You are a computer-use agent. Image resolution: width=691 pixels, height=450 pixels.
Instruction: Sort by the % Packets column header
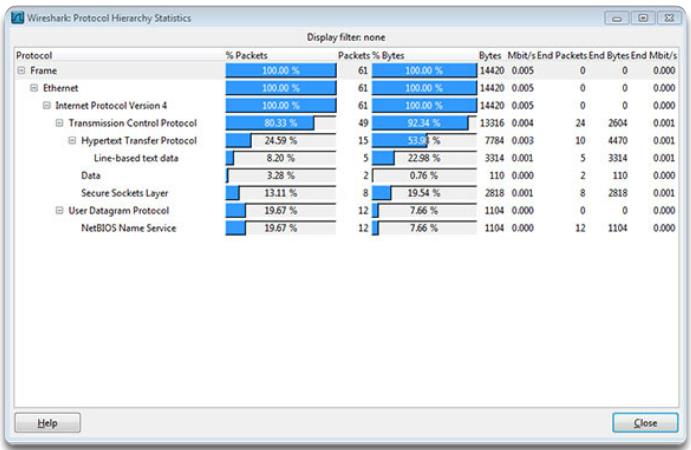click(x=246, y=55)
